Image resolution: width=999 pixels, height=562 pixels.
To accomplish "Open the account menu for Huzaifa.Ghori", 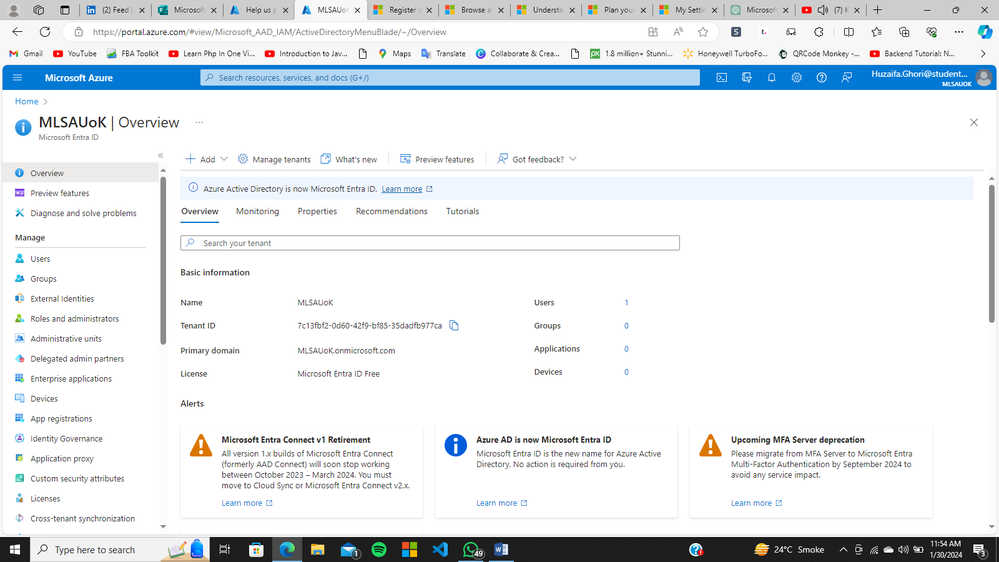I will tap(930, 78).
